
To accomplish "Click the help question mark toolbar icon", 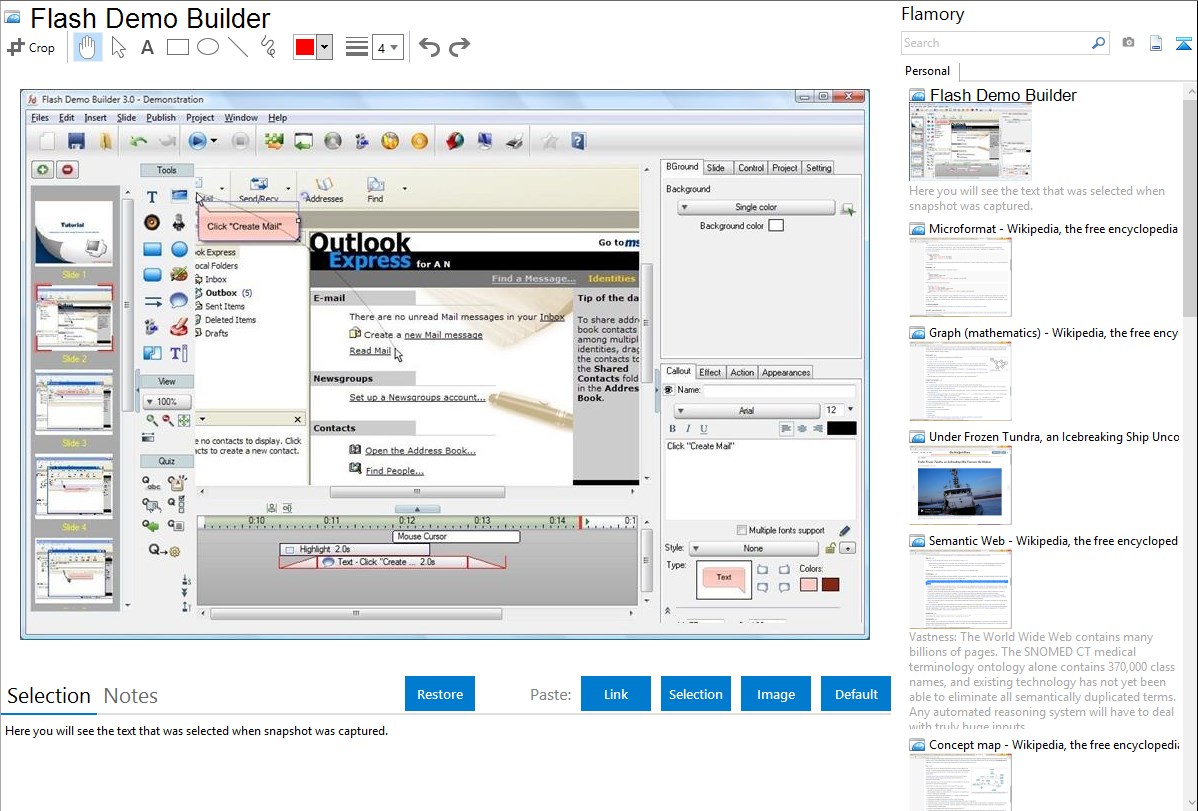I will coord(578,141).
